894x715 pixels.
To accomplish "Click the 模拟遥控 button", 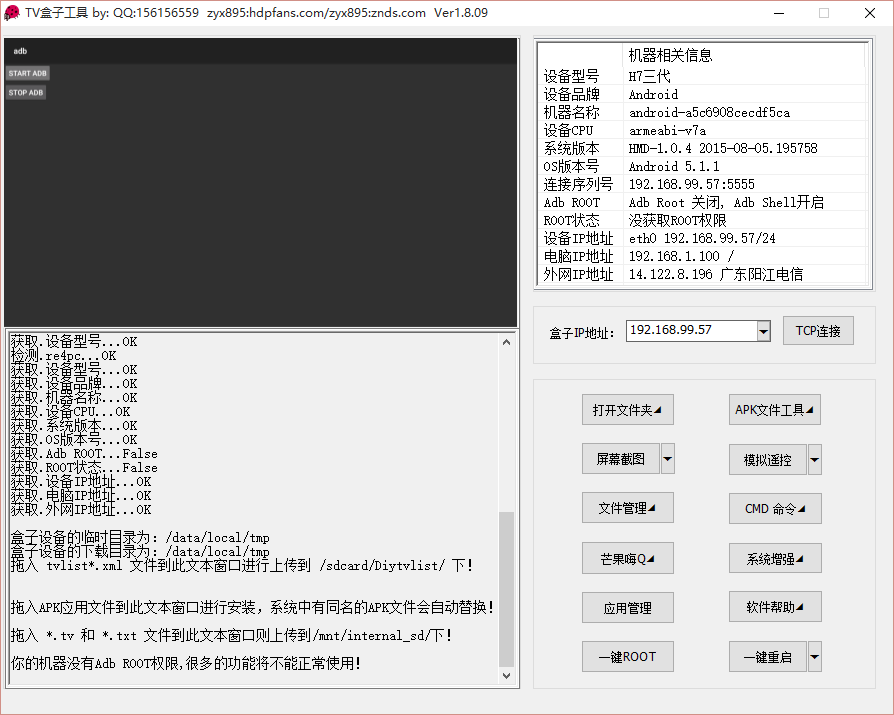I will click(x=767, y=460).
